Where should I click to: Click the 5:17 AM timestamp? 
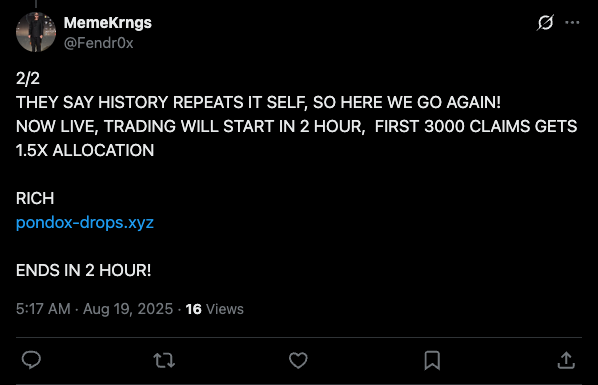pyautogui.click(x=43, y=309)
